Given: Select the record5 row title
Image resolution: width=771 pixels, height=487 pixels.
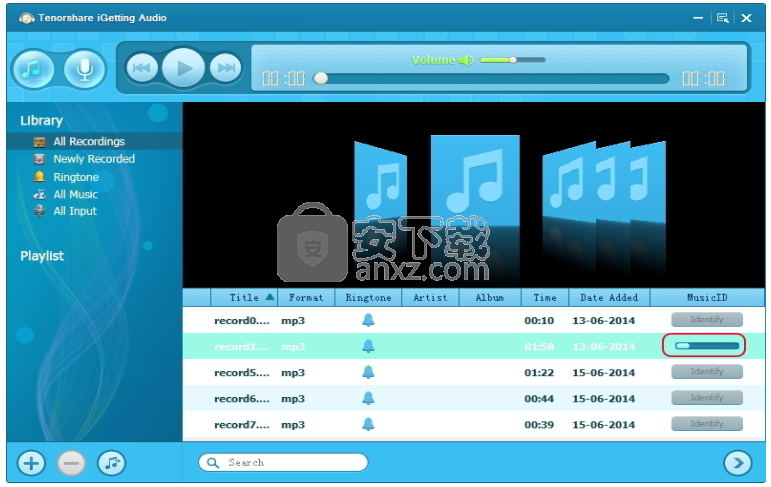Looking at the screenshot, I should (x=242, y=373).
